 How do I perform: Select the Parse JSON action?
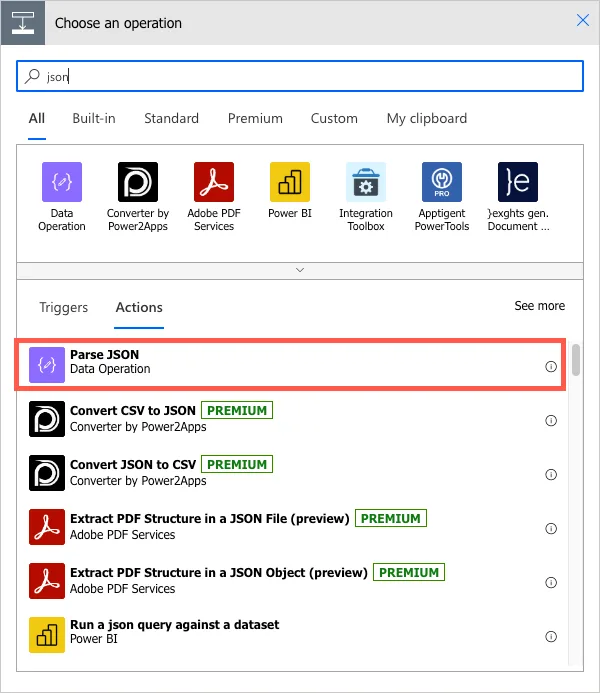290,365
